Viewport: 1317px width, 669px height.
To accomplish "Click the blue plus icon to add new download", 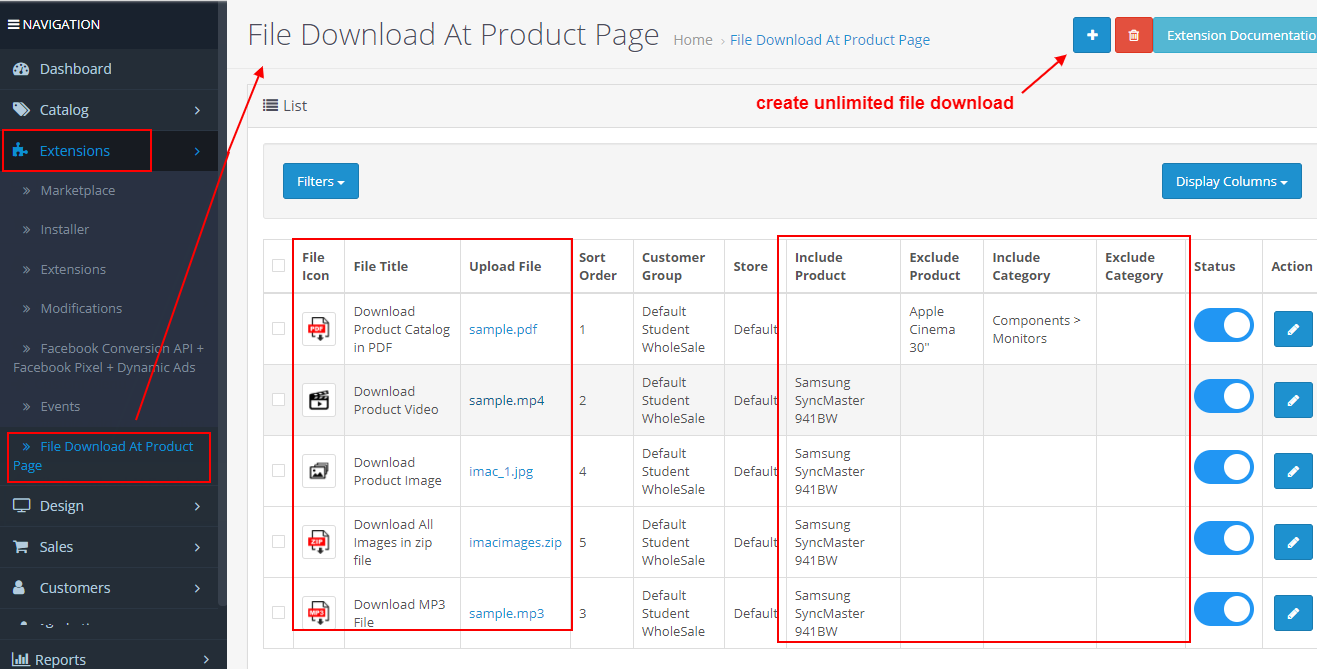I will (x=1091, y=34).
